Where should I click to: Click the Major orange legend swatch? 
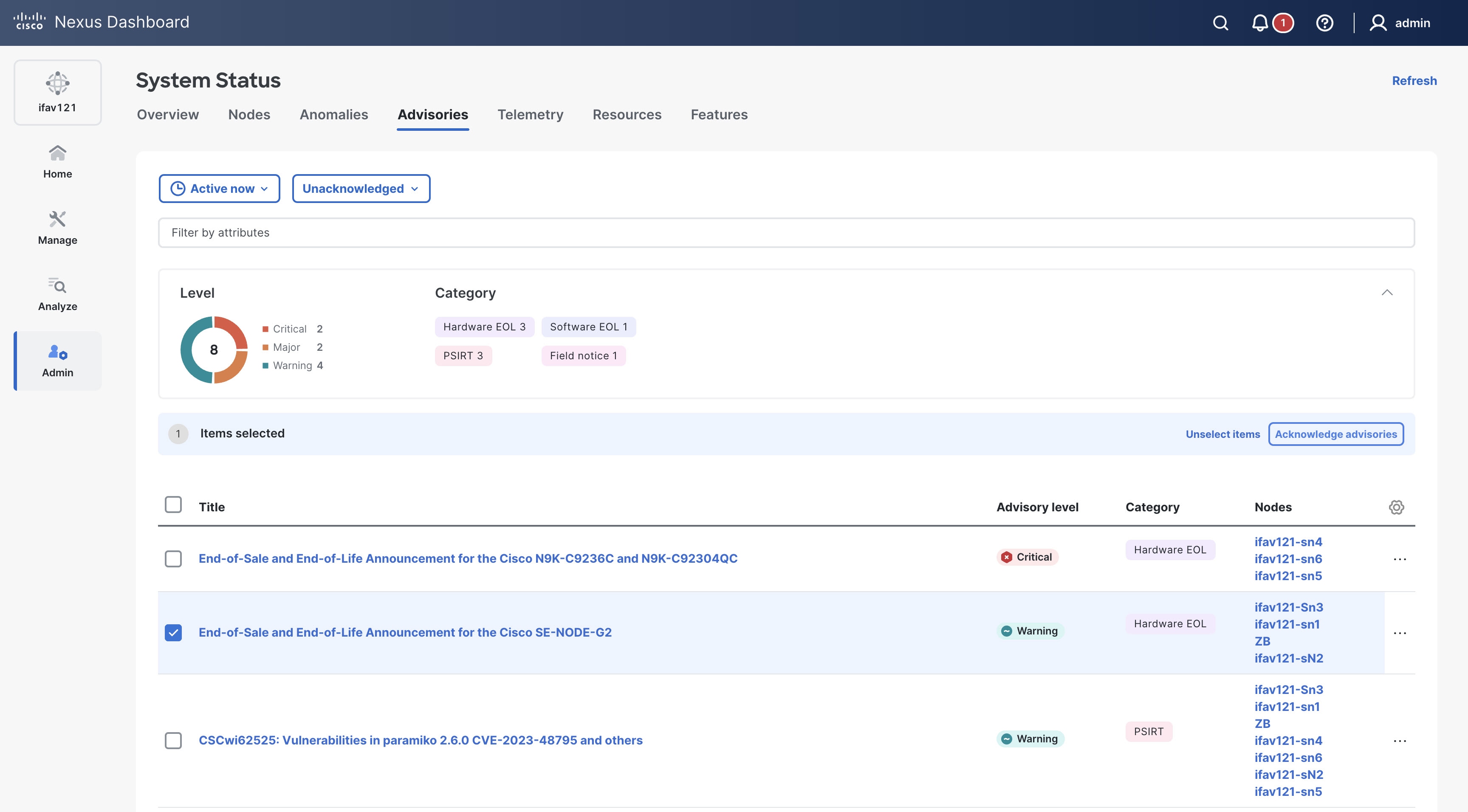coord(265,347)
